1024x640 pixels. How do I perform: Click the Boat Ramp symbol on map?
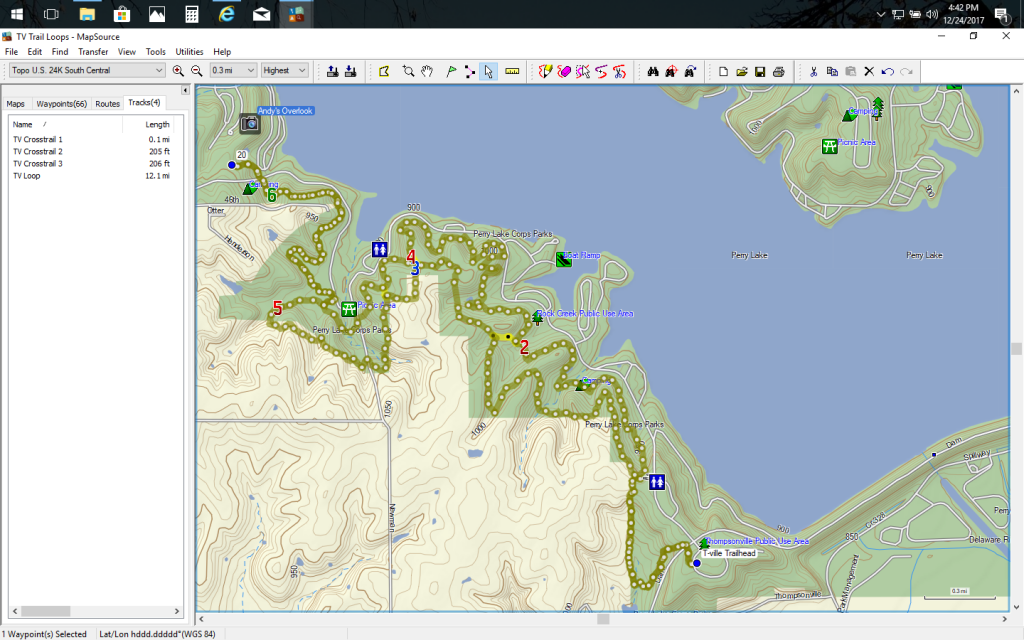pyautogui.click(x=564, y=259)
